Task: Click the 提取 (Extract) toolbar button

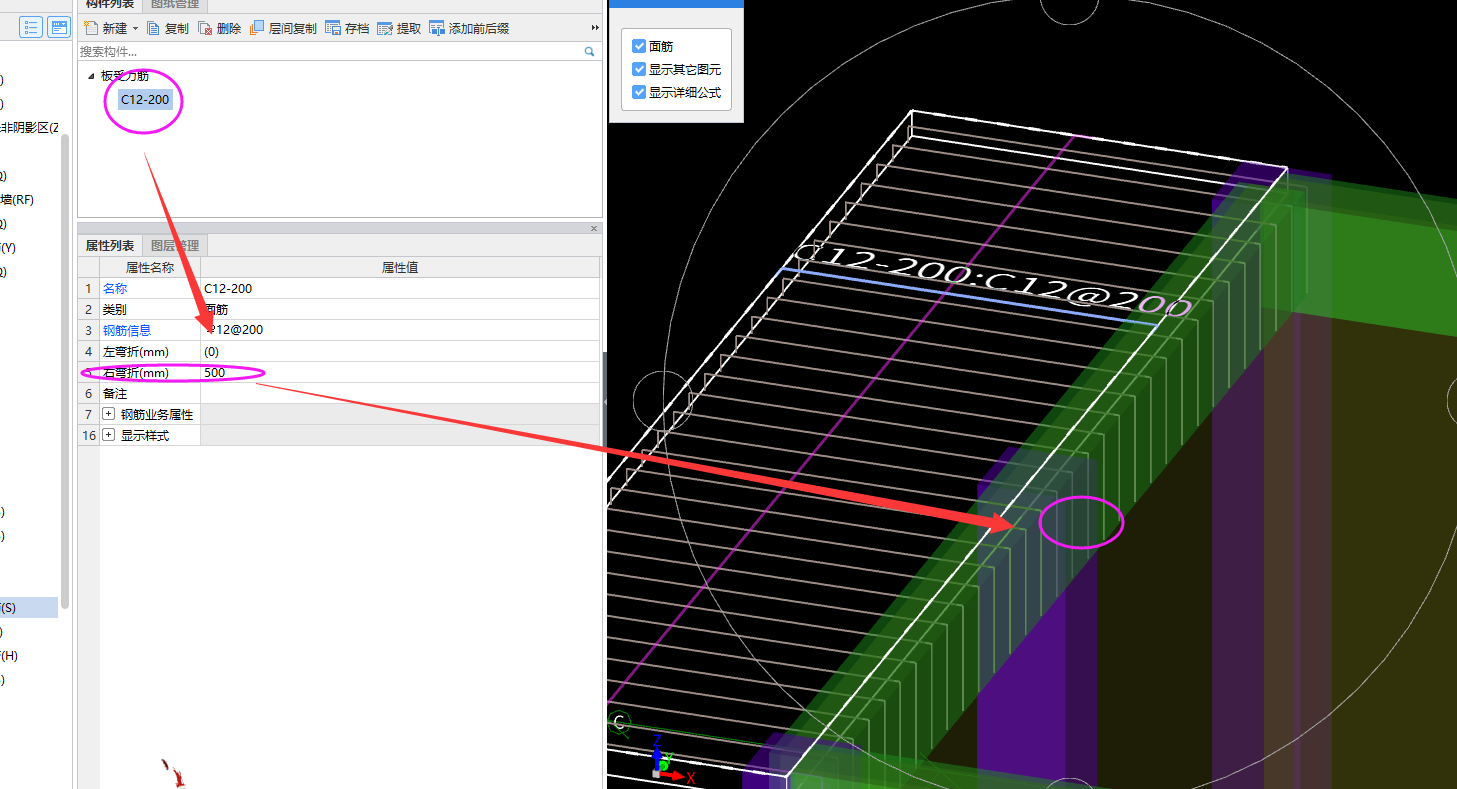Action: tap(399, 28)
